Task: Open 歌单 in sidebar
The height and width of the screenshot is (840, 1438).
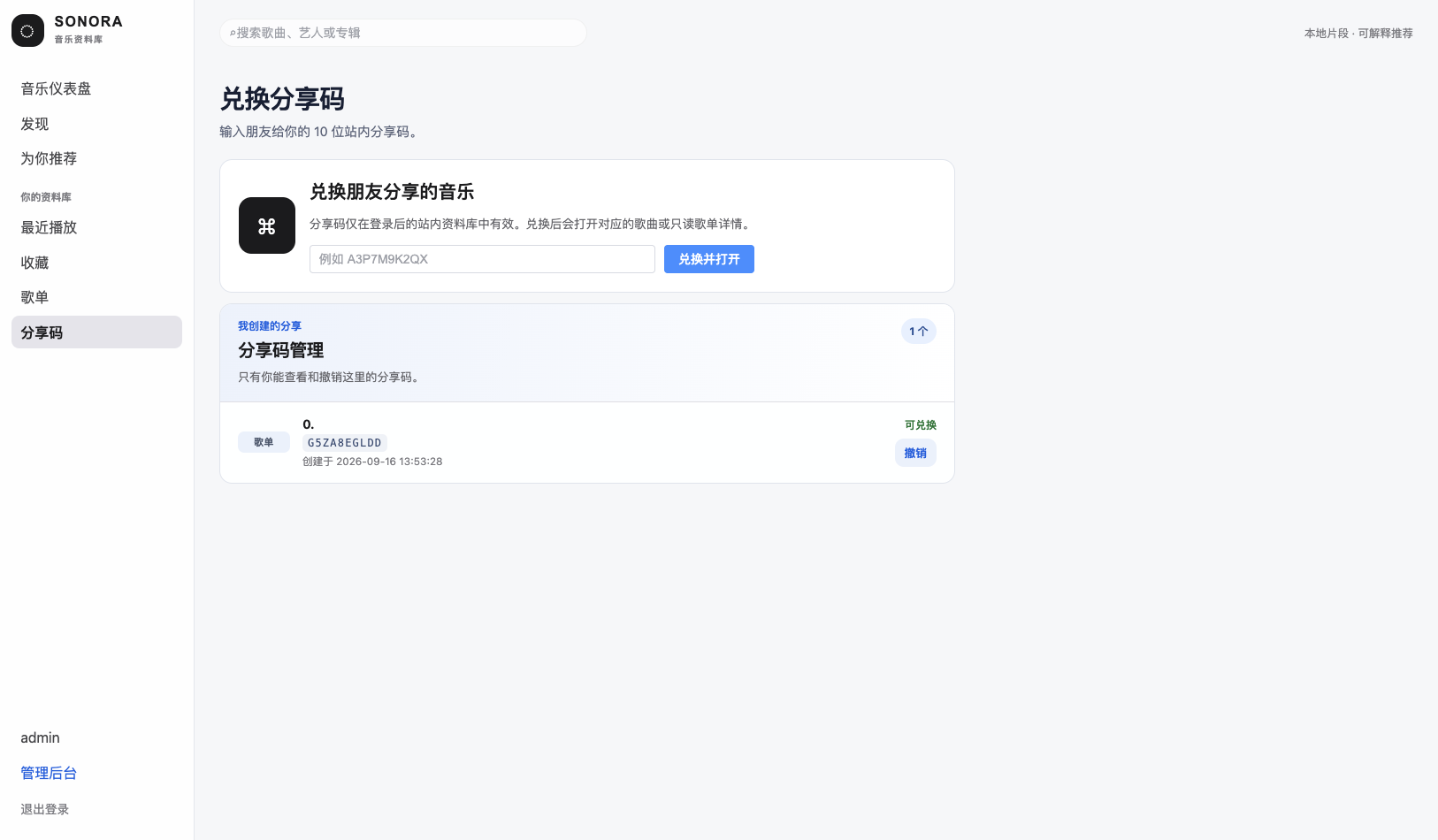Action: point(34,297)
